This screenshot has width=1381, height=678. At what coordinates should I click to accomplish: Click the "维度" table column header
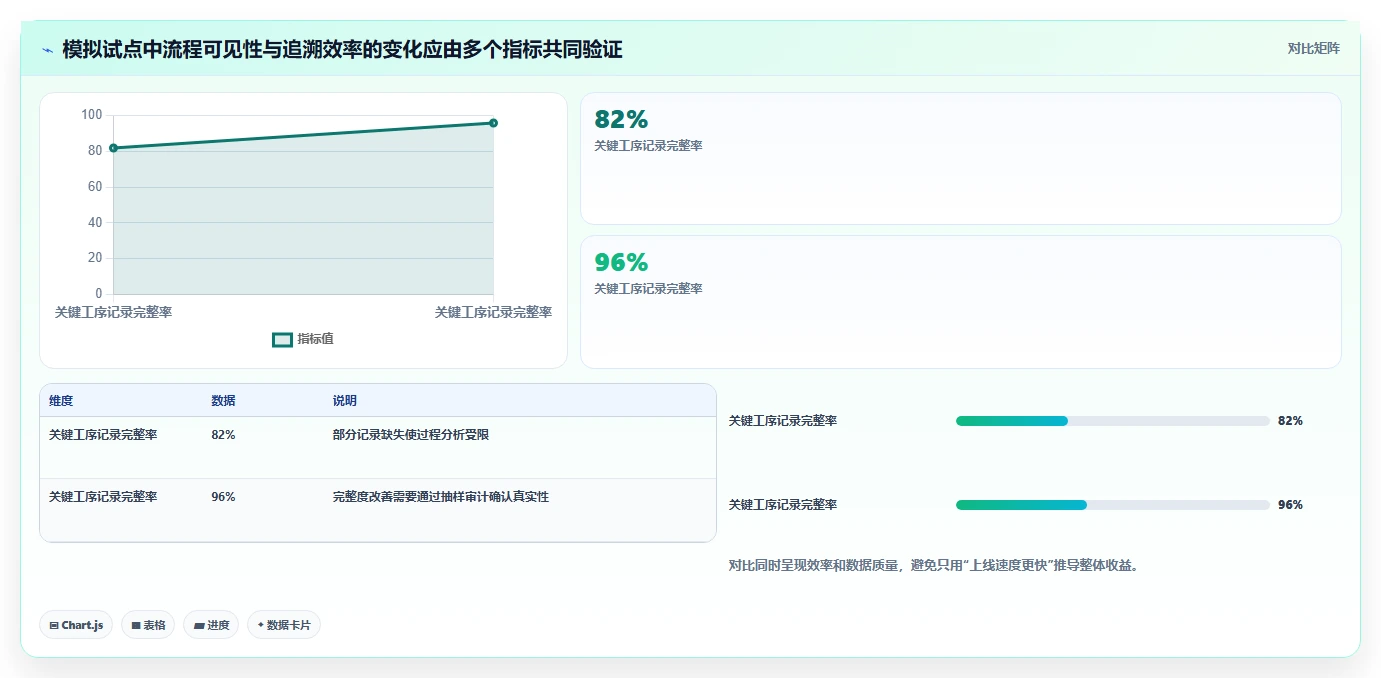61,401
